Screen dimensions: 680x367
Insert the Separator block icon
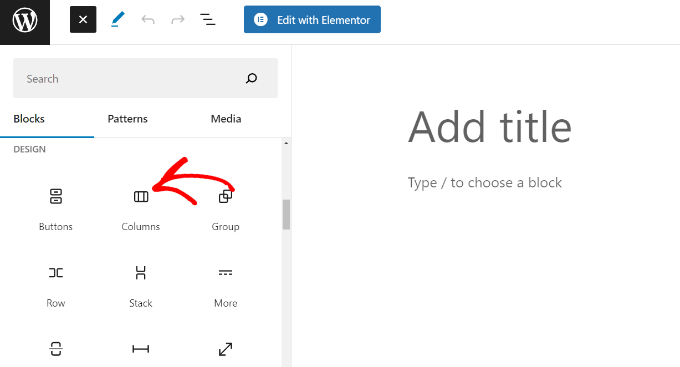coord(141,349)
